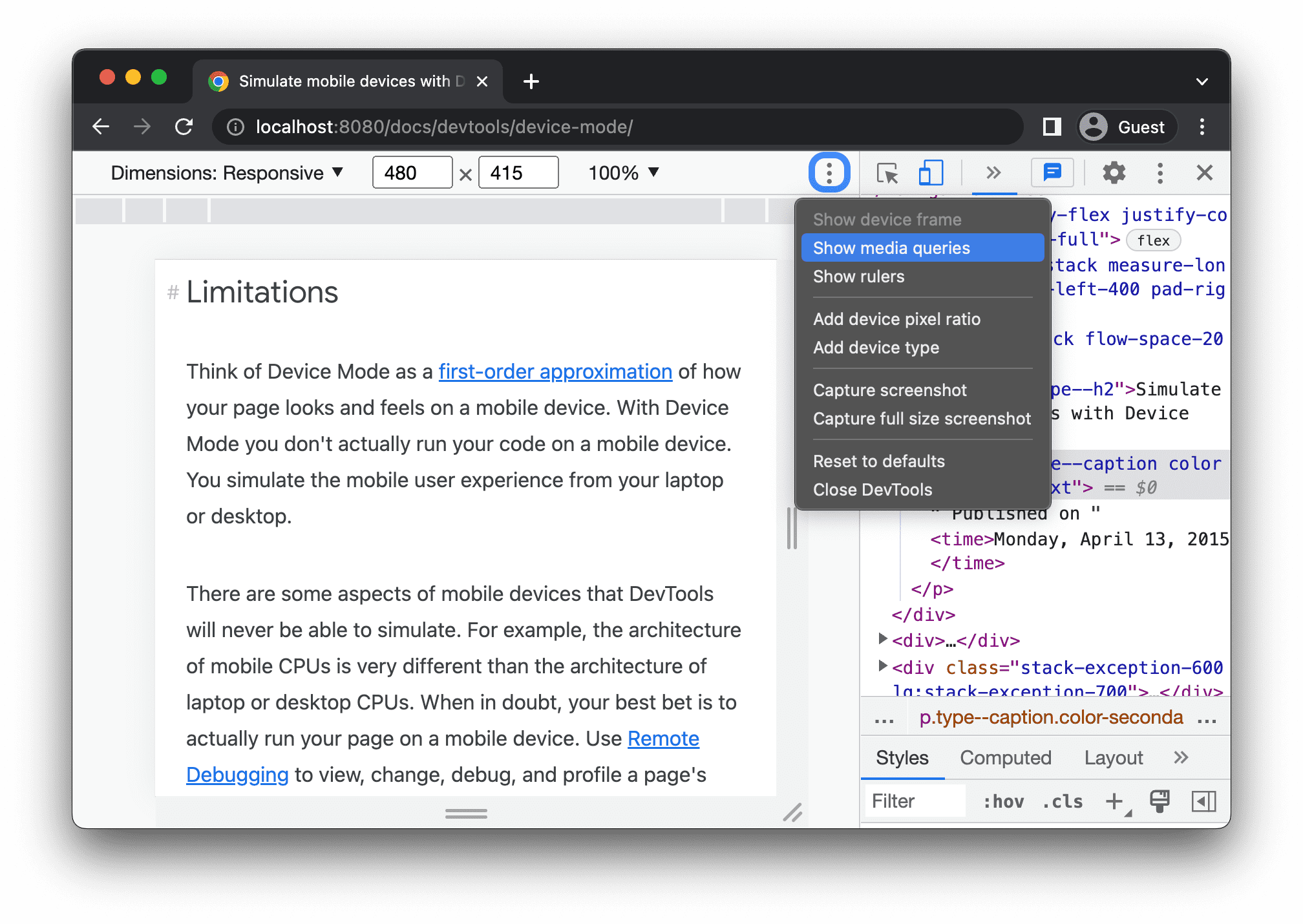Screen dimensions: 1303x924
Task: Click the close DevTools panel icon
Action: [x=1205, y=174]
